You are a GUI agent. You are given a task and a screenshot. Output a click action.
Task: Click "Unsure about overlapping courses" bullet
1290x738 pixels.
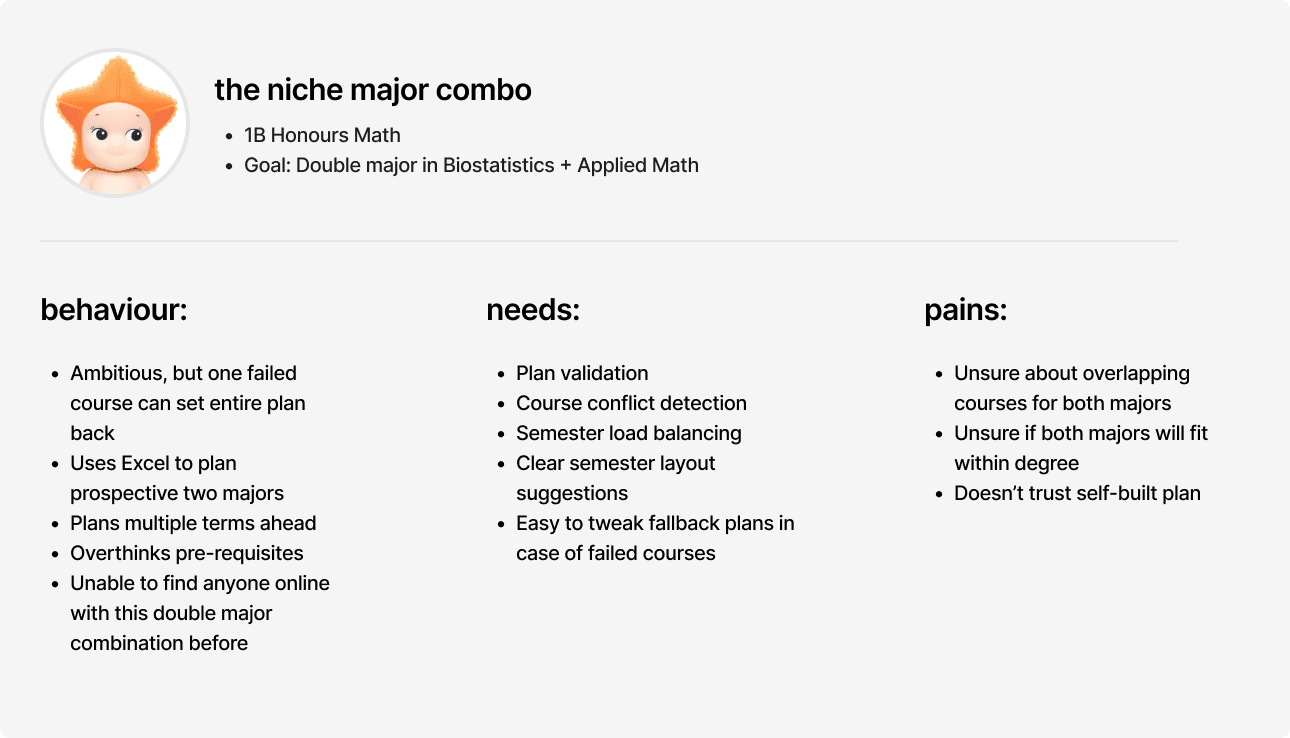pos(1072,388)
